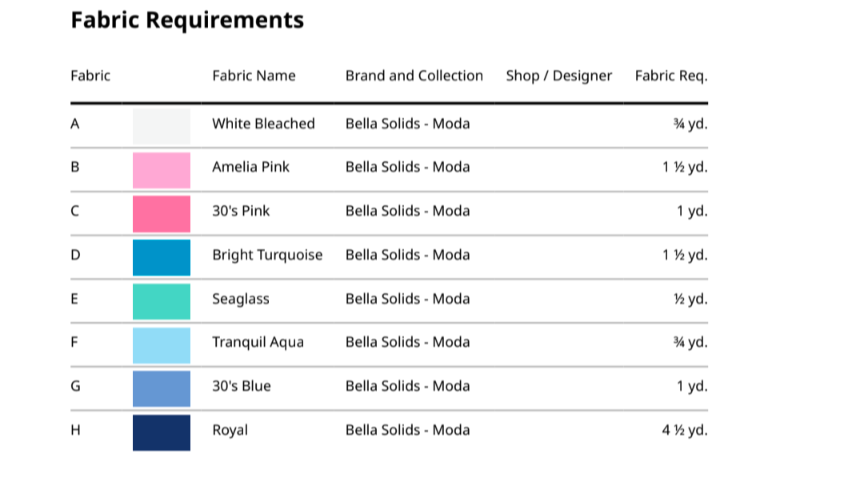Click the Fabric Requirements heading
The height and width of the screenshot is (502, 864).
pyautogui.click(x=187, y=20)
